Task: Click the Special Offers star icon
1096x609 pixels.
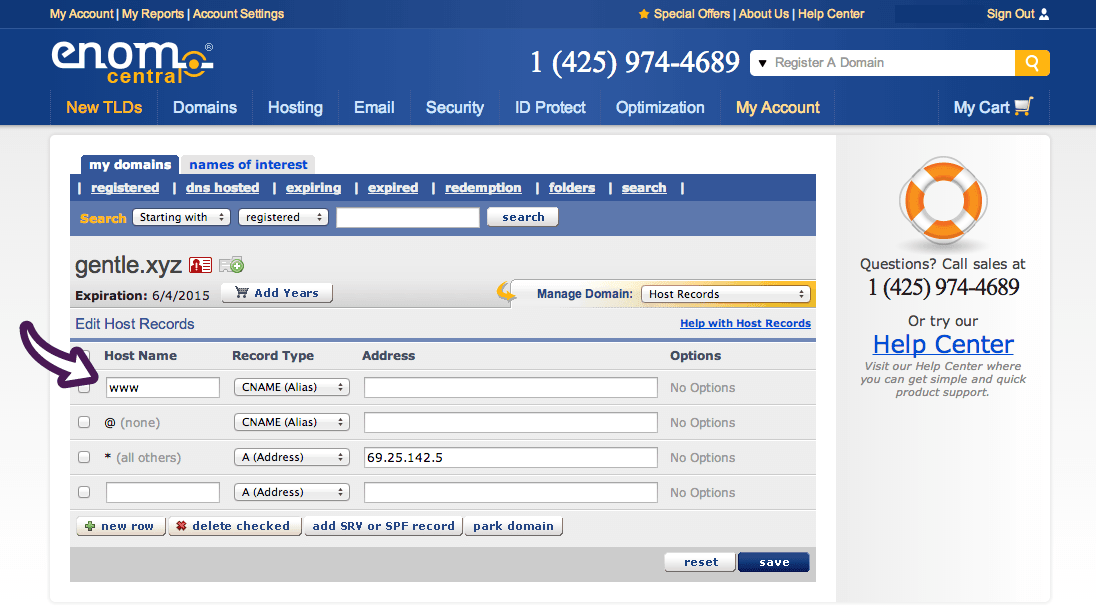Action: (644, 14)
